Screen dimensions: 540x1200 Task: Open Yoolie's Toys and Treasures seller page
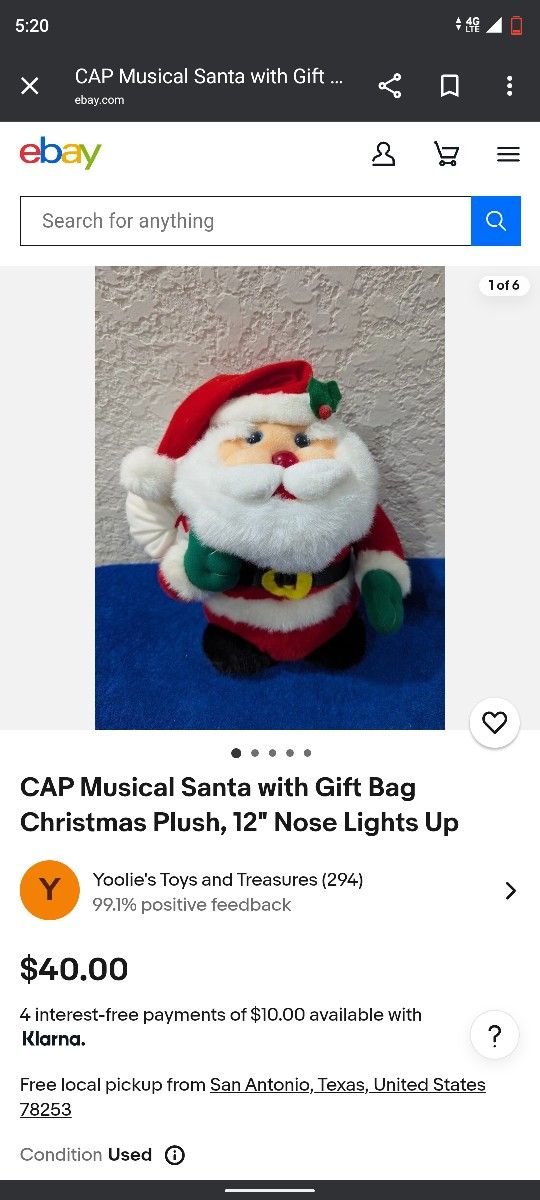click(x=228, y=880)
